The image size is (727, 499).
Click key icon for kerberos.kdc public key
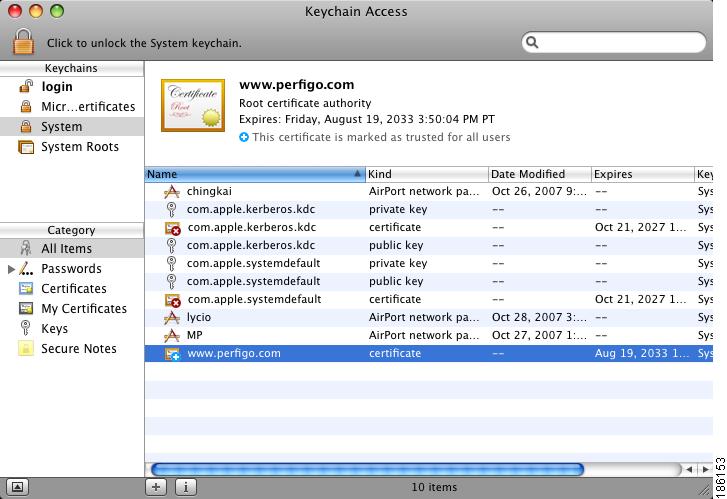point(172,246)
